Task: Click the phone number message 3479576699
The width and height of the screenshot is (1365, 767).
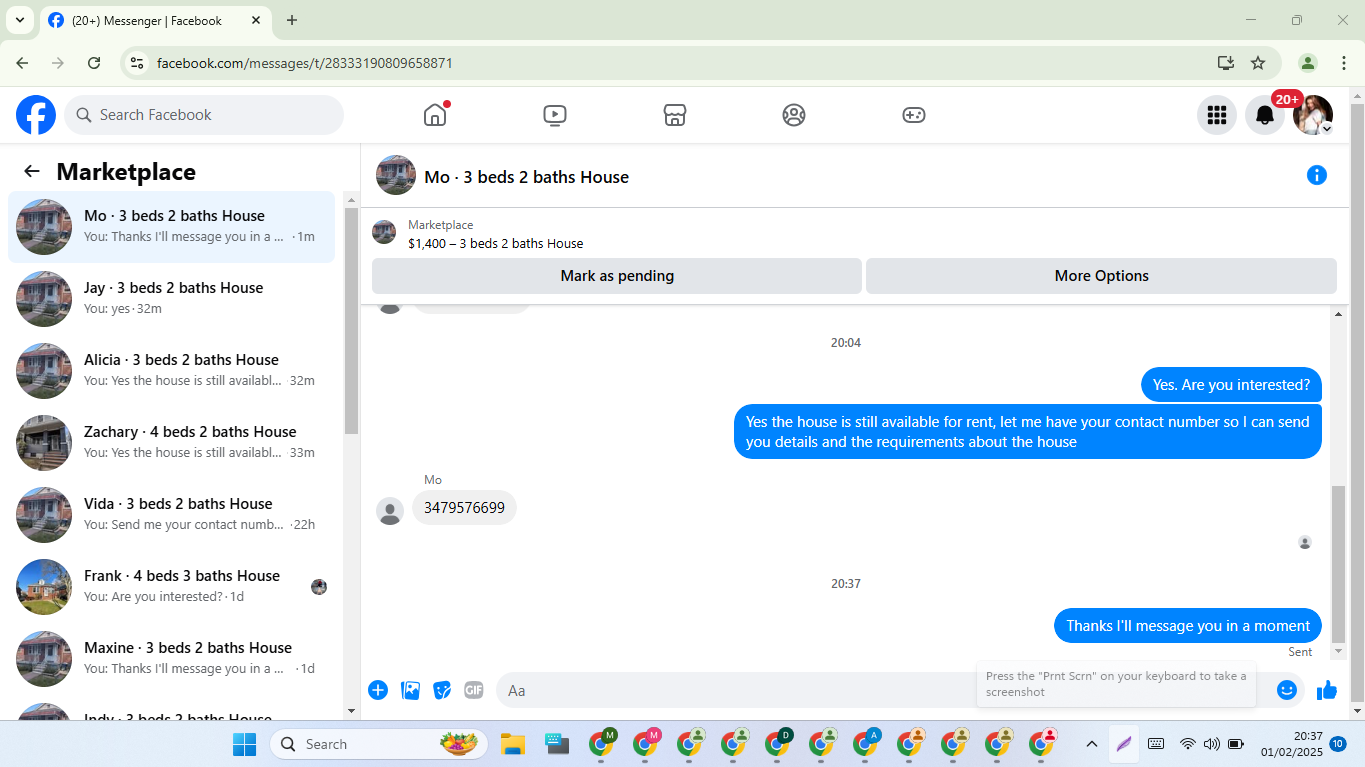Action: click(464, 508)
